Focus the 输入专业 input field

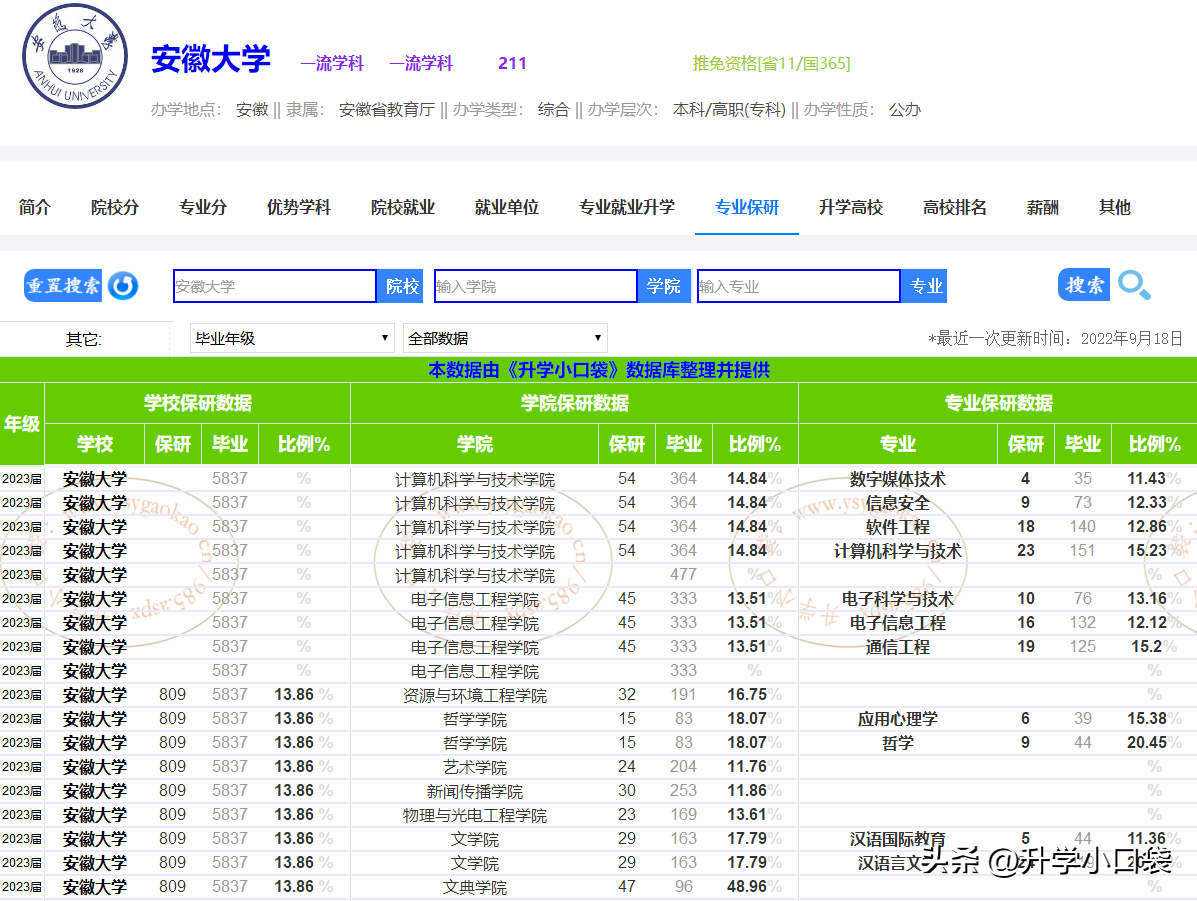pyautogui.click(x=799, y=286)
